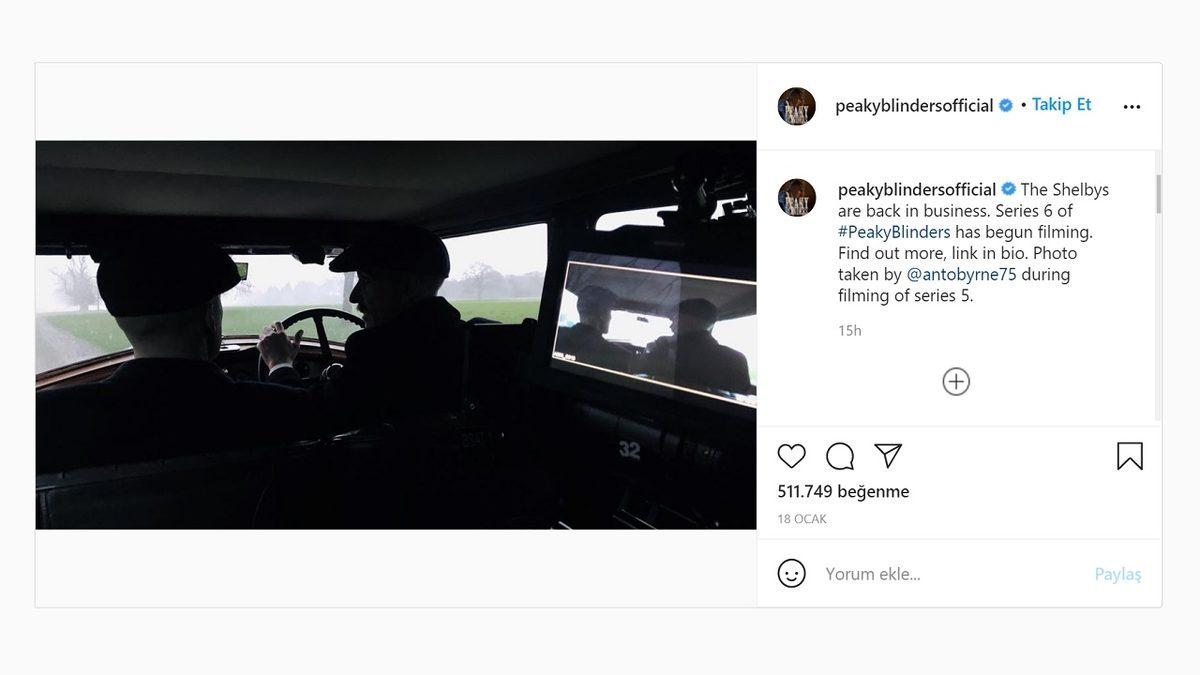Open 18 OCAK post date link
The image size is (1200, 675).
pos(802,519)
